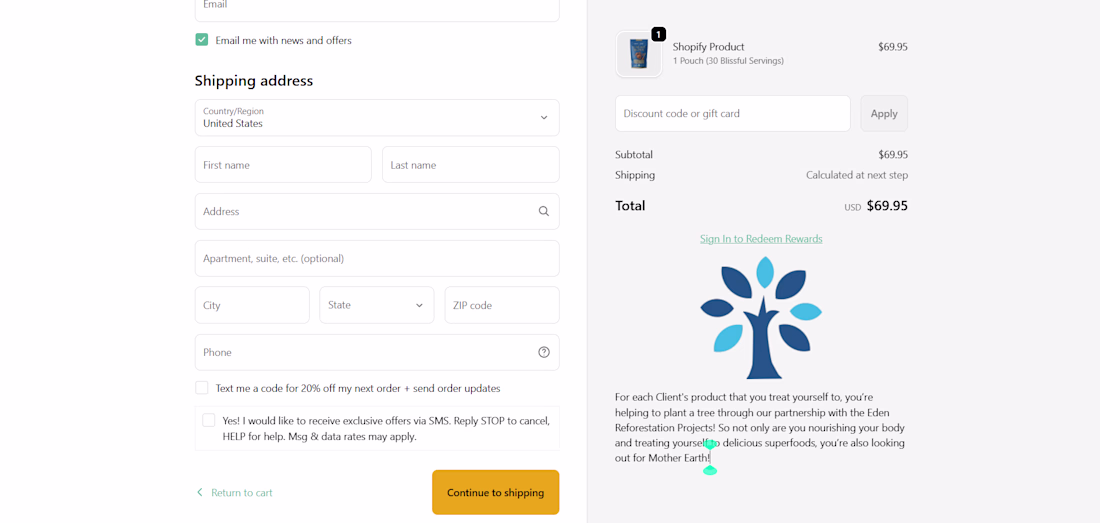
Task: Expand the State dropdown
Action: pyautogui.click(x=377, y=305)
